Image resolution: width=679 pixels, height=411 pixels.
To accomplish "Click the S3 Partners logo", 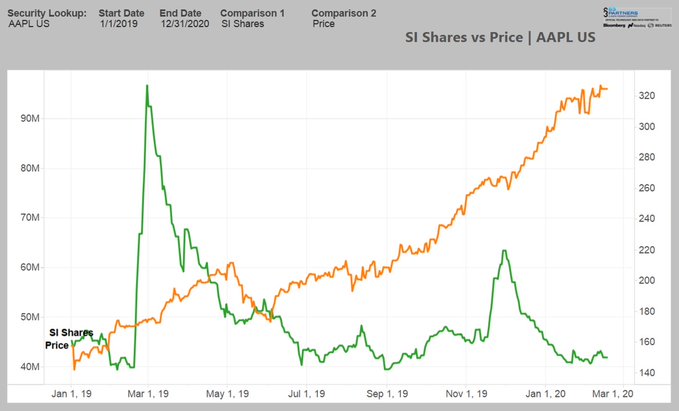I will tap(619, 13).
